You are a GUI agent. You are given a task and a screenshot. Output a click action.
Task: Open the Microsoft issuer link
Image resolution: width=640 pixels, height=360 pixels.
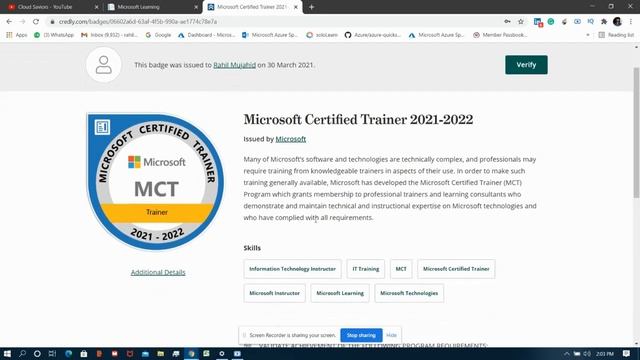tap(291, 139)
